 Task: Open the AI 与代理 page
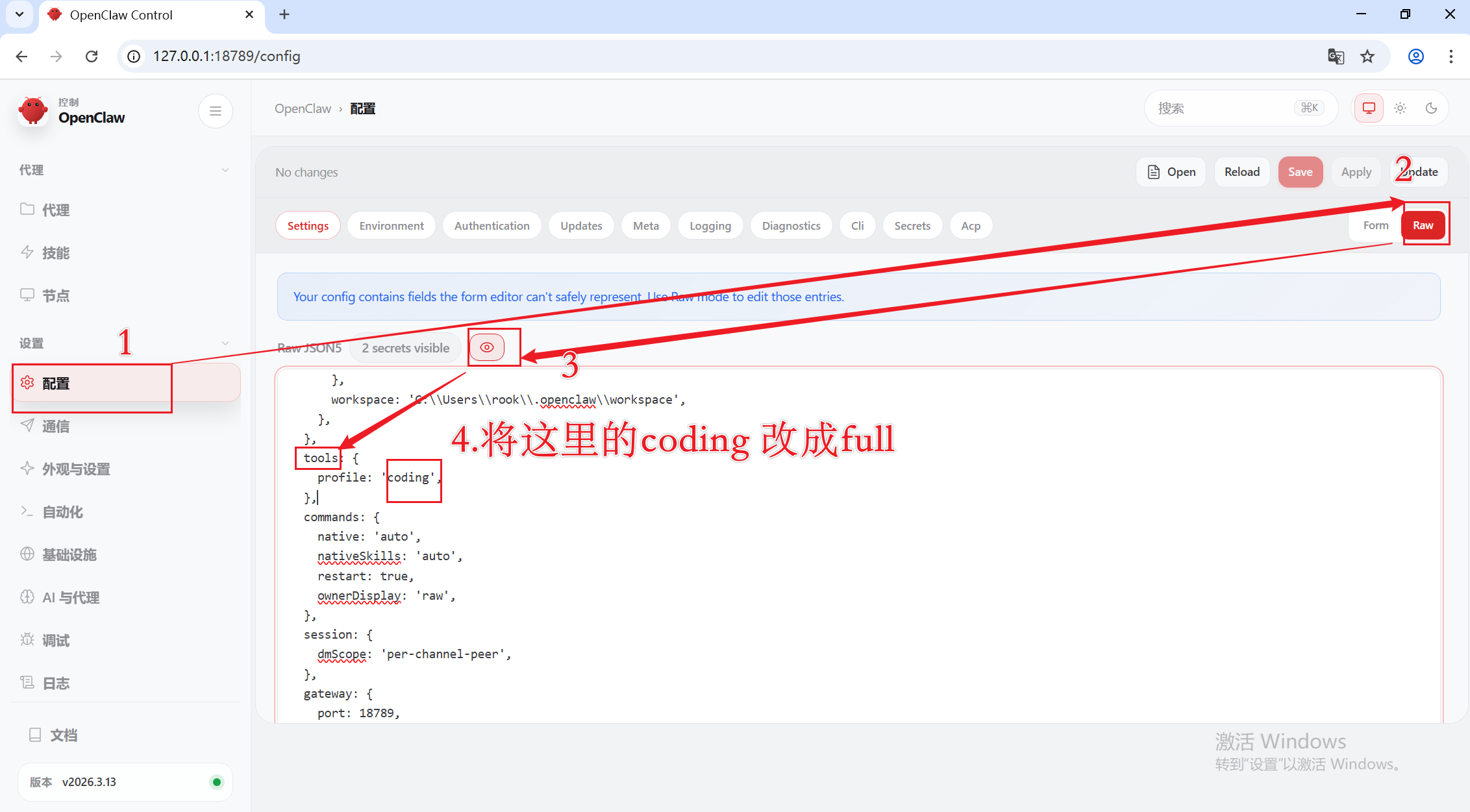125,597
